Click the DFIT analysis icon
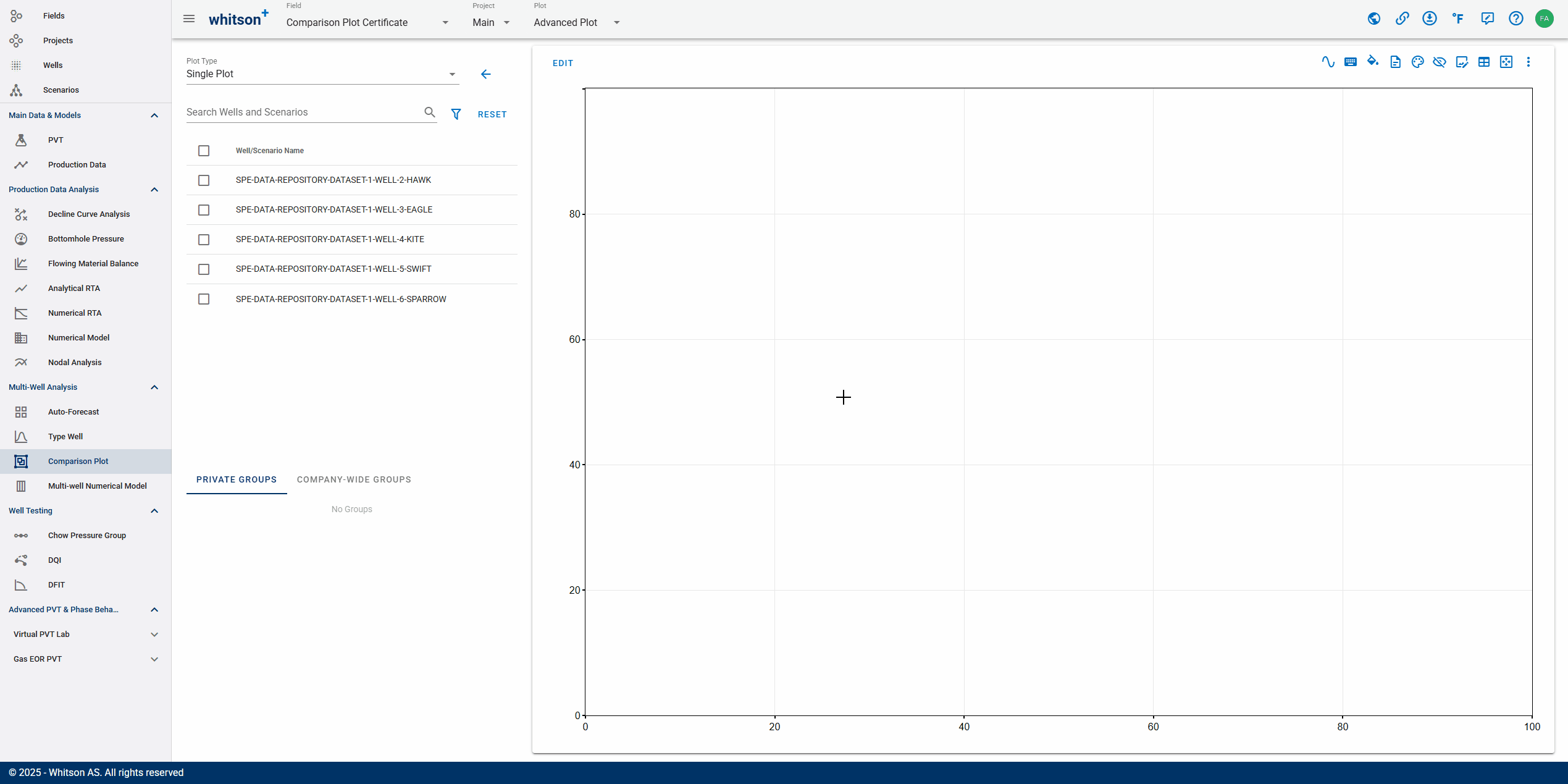 (21, 585)
